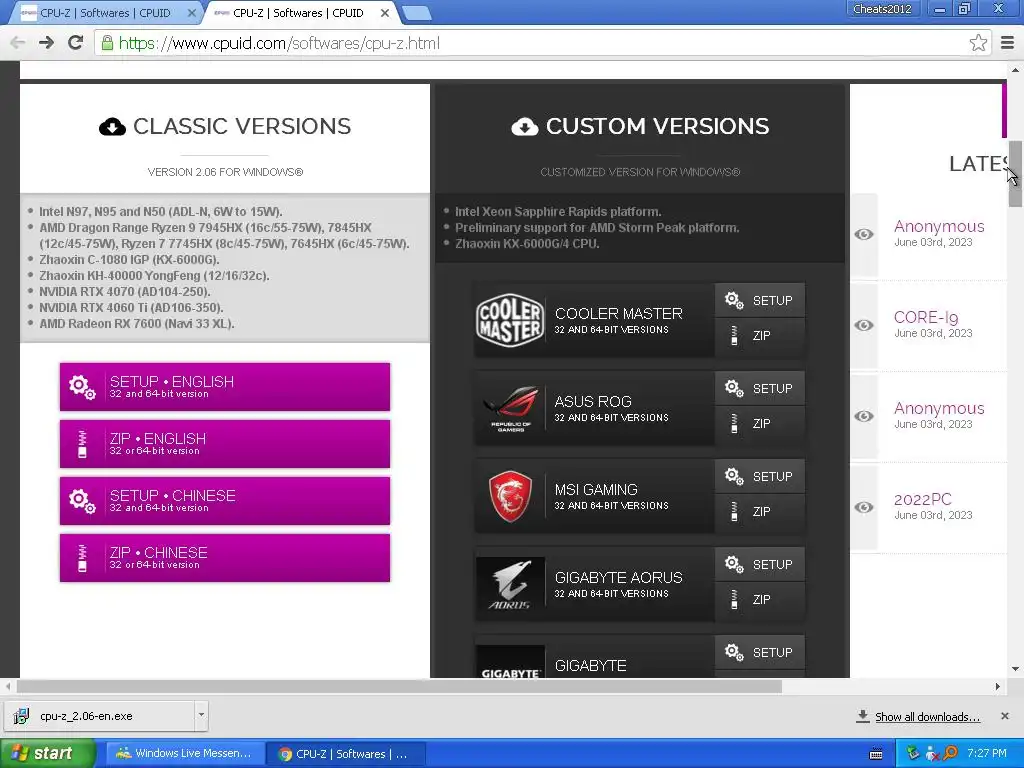This screenshot has width=1024, height=768.
Task: Click the MSI Gaming dragon logo
Action: click(510, 496)
